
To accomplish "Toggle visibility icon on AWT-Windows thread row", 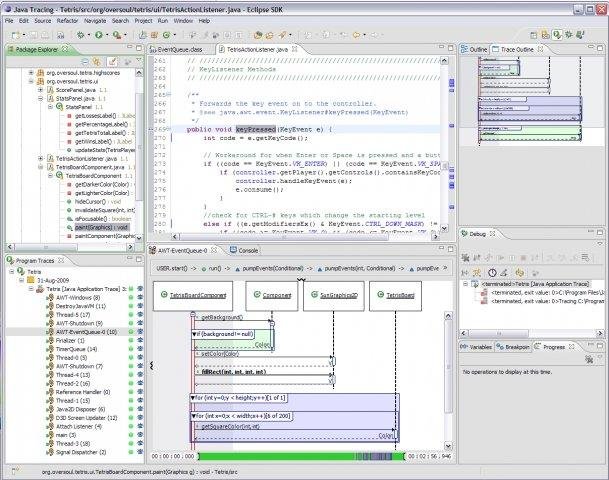I will coord(141,297).
